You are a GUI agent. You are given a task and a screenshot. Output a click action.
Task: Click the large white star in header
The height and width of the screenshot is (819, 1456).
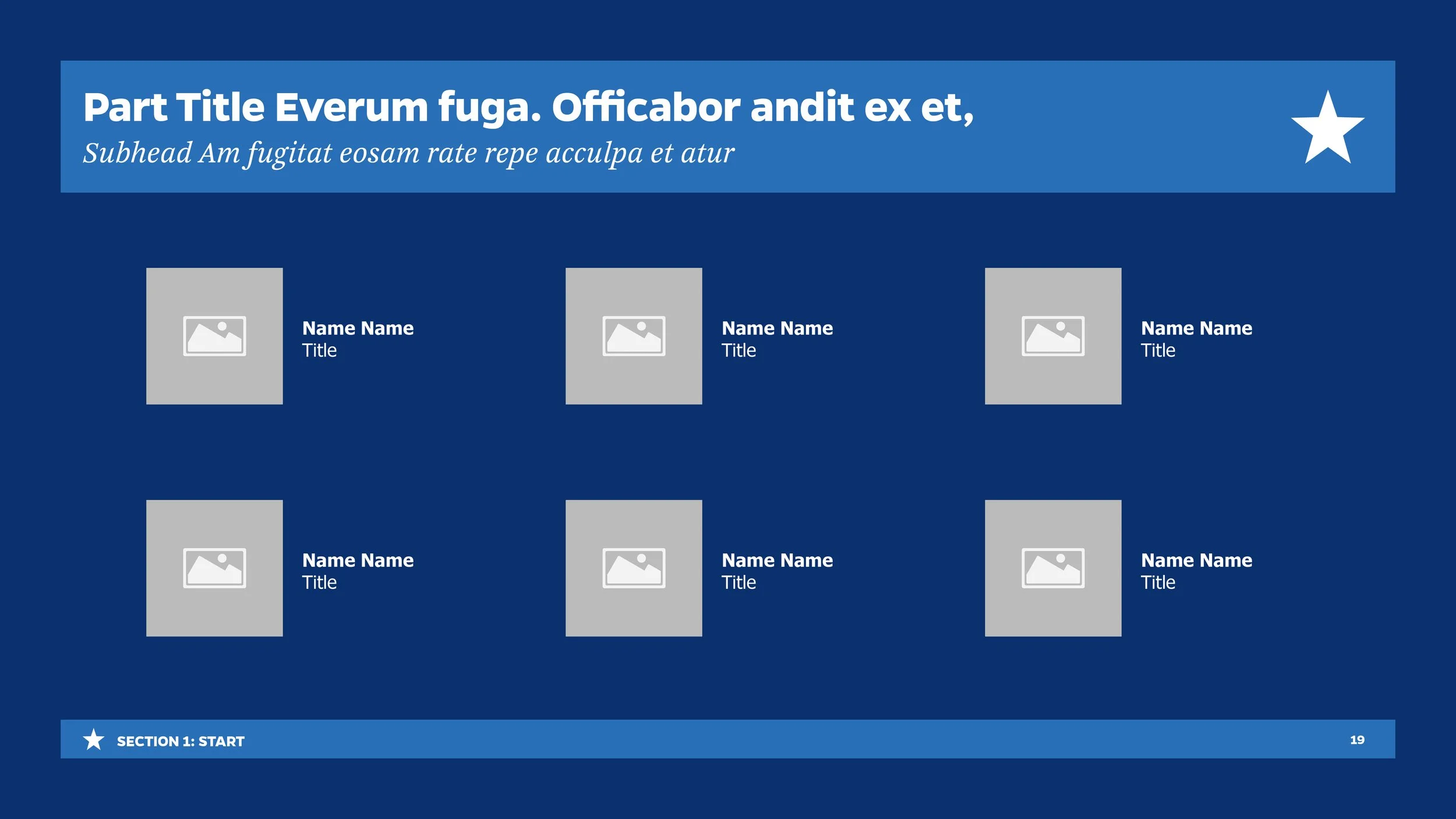click(1327, 130)
